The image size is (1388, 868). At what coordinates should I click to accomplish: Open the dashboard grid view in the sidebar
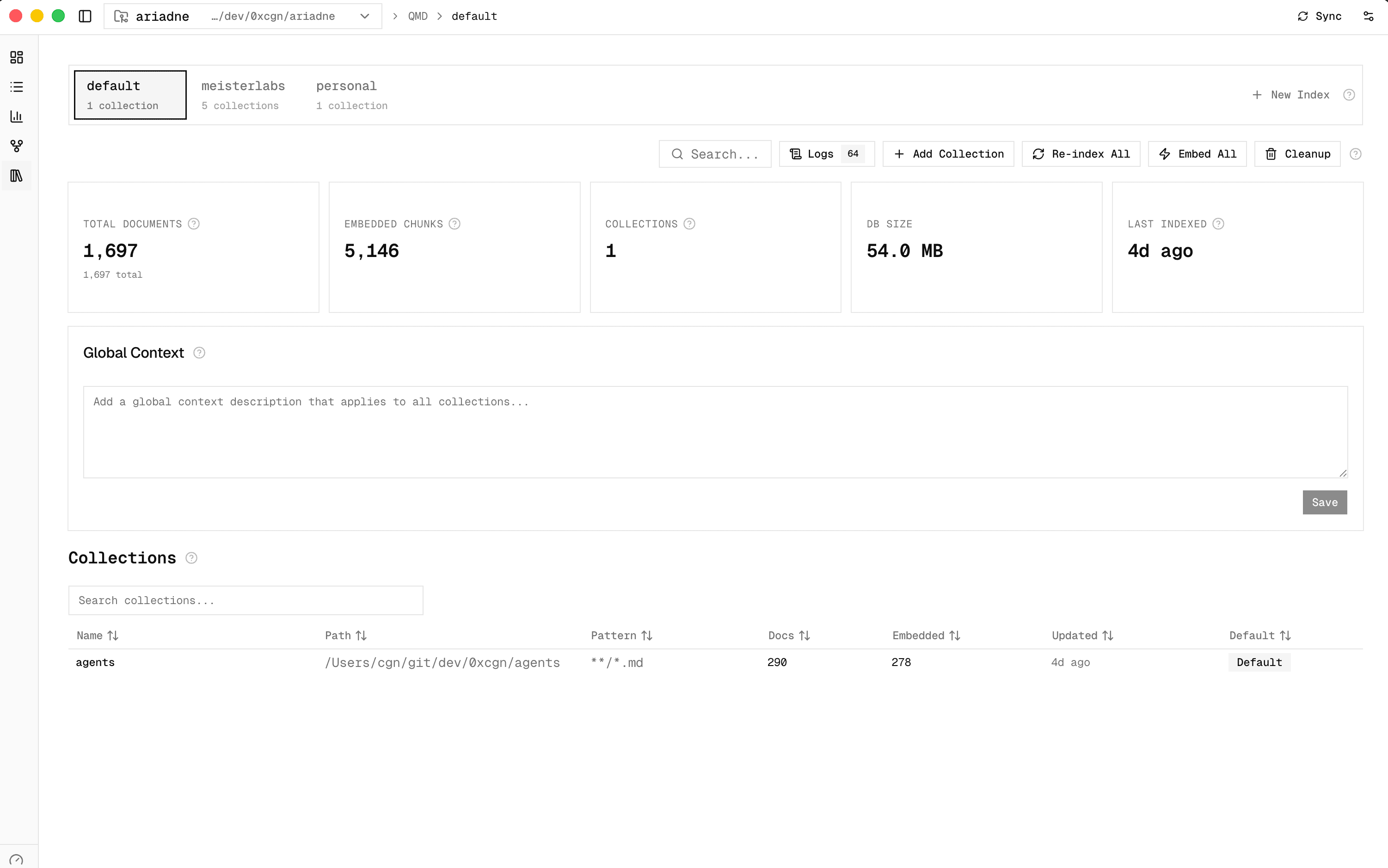coord(16,57)
